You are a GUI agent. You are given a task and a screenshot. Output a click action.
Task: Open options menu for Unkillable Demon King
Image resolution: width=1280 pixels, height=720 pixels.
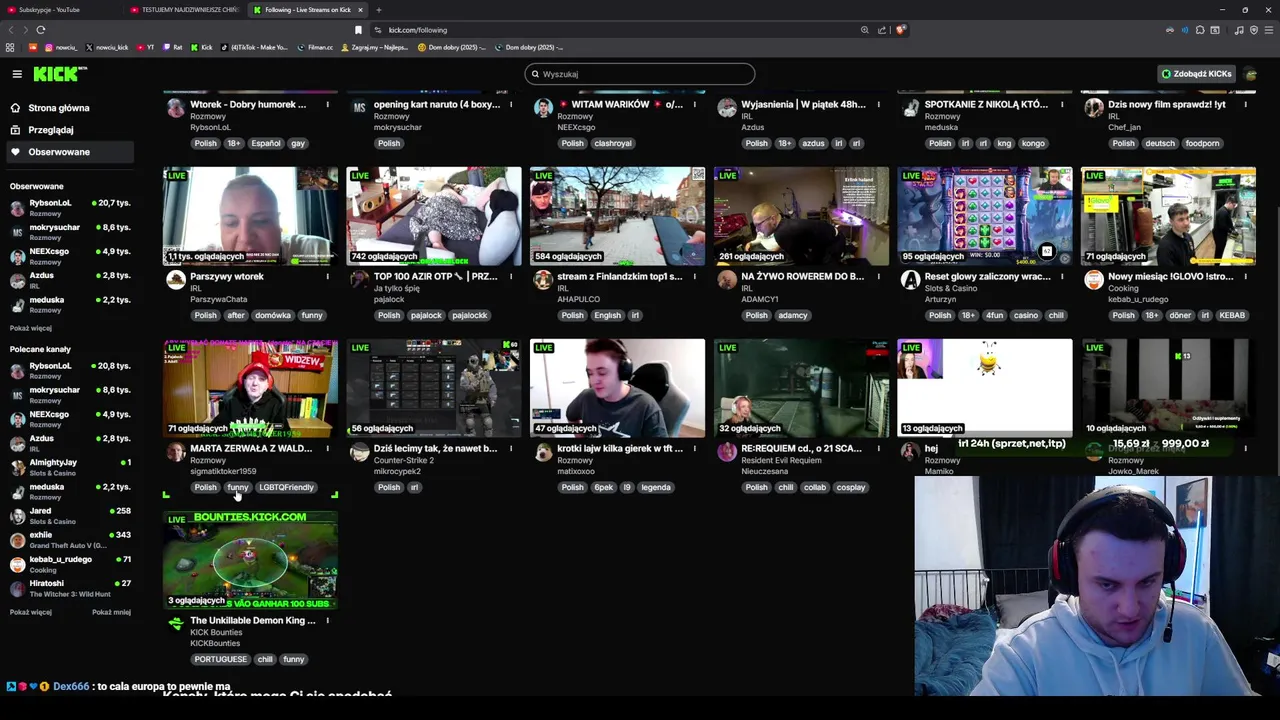click(x=327, y=621)
